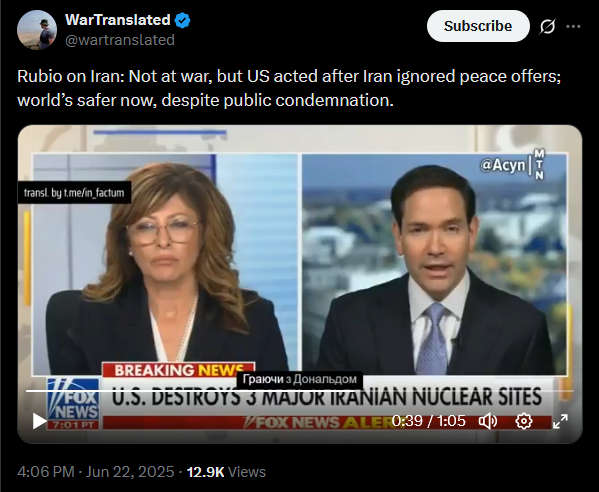
Task: Open the @wartranslated handle link
Action: [x=120, y=40]
